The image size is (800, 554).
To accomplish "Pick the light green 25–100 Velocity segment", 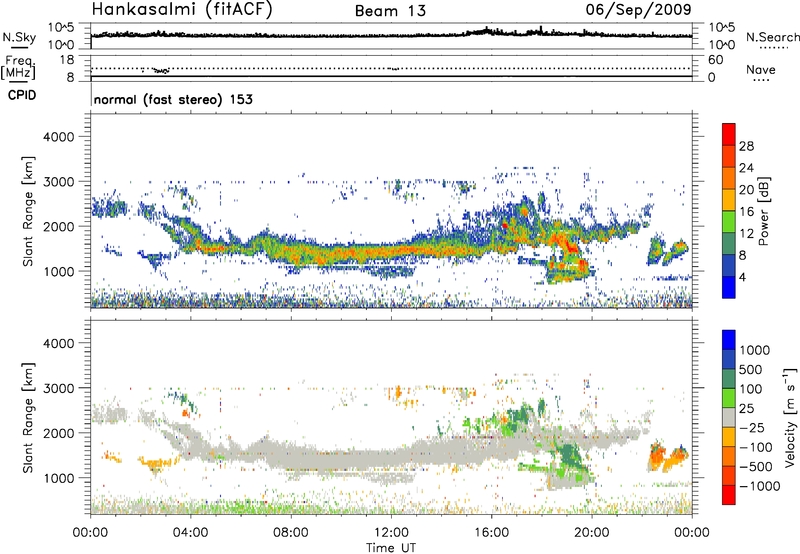I will 729,398.
